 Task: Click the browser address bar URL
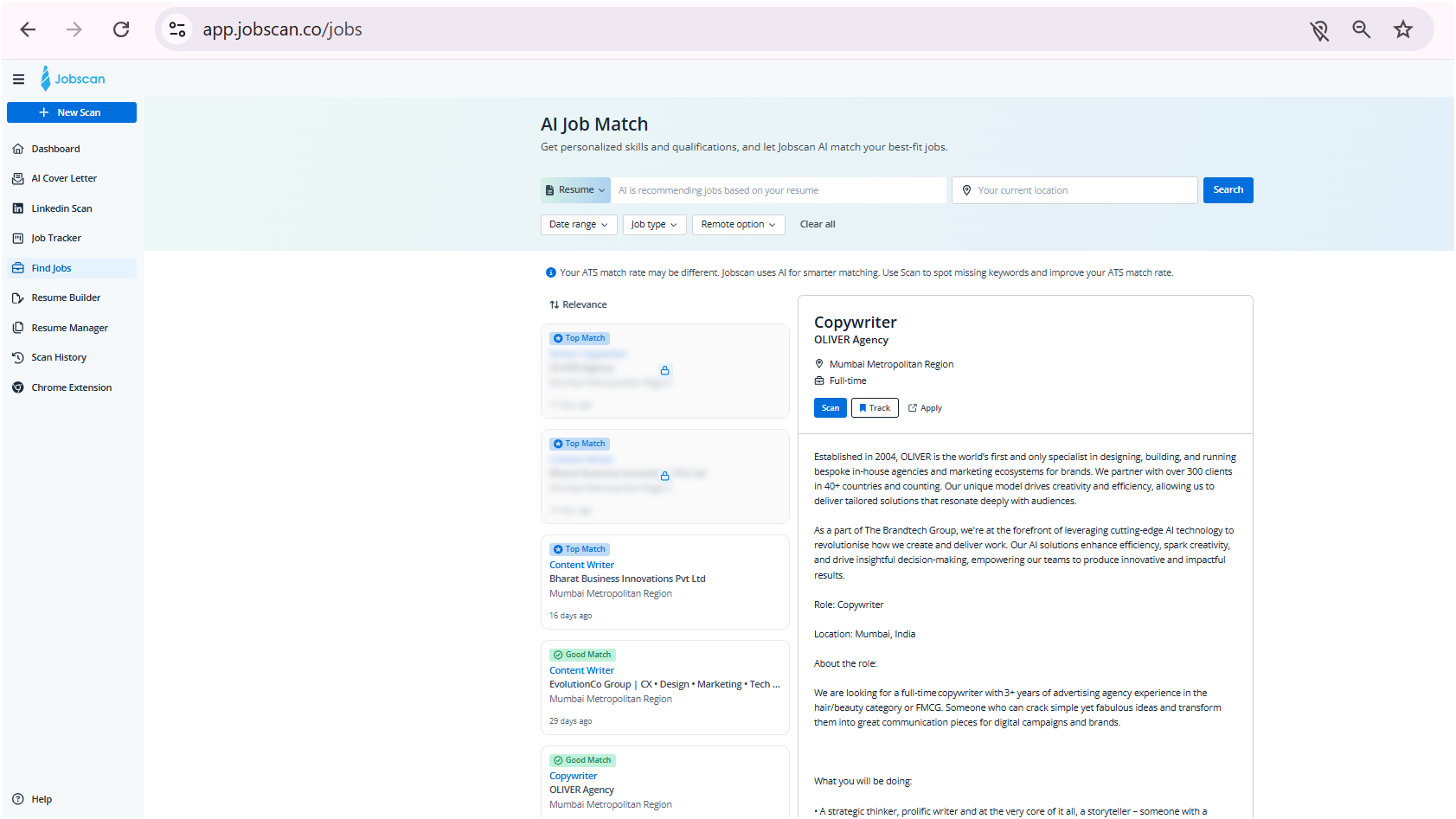(x=282, y=29)
